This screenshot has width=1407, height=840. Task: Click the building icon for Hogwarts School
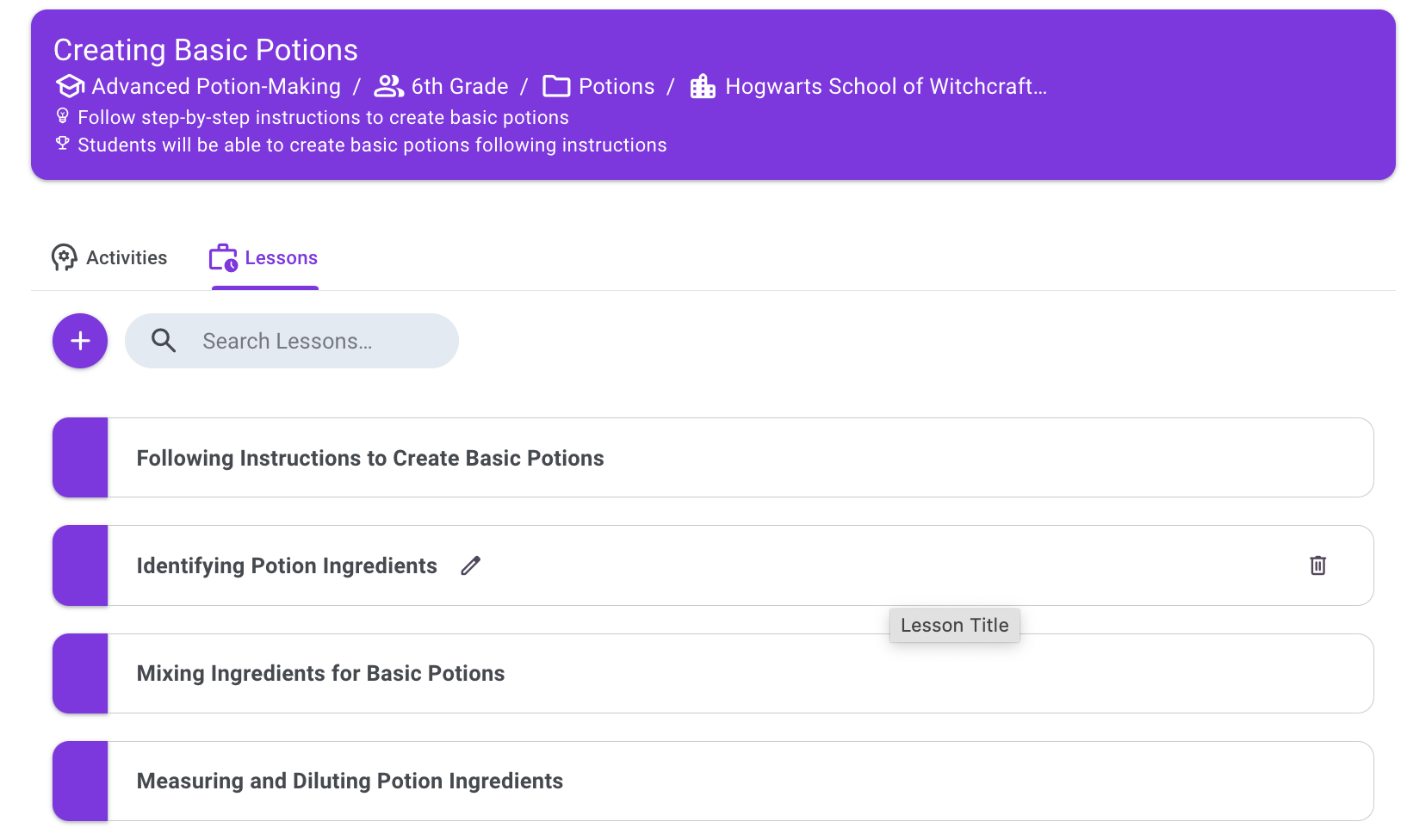pos(703,86)
